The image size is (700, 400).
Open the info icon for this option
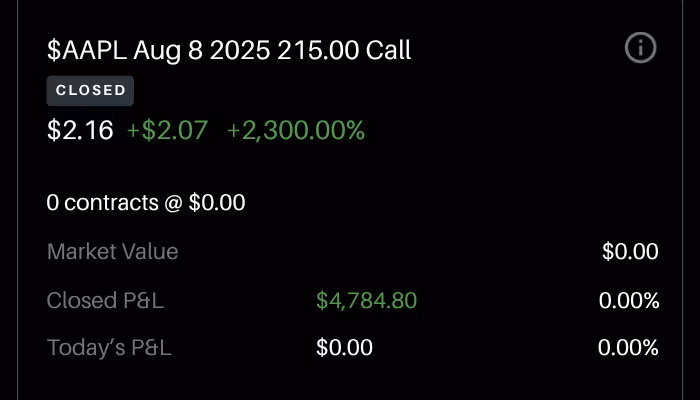[640, 47]
